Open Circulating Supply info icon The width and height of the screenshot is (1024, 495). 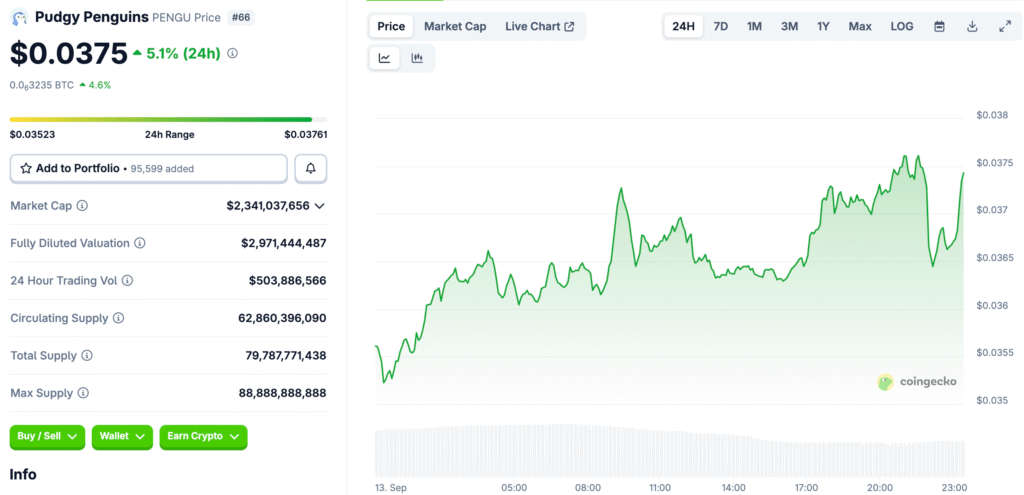click(x=118, y=318)
